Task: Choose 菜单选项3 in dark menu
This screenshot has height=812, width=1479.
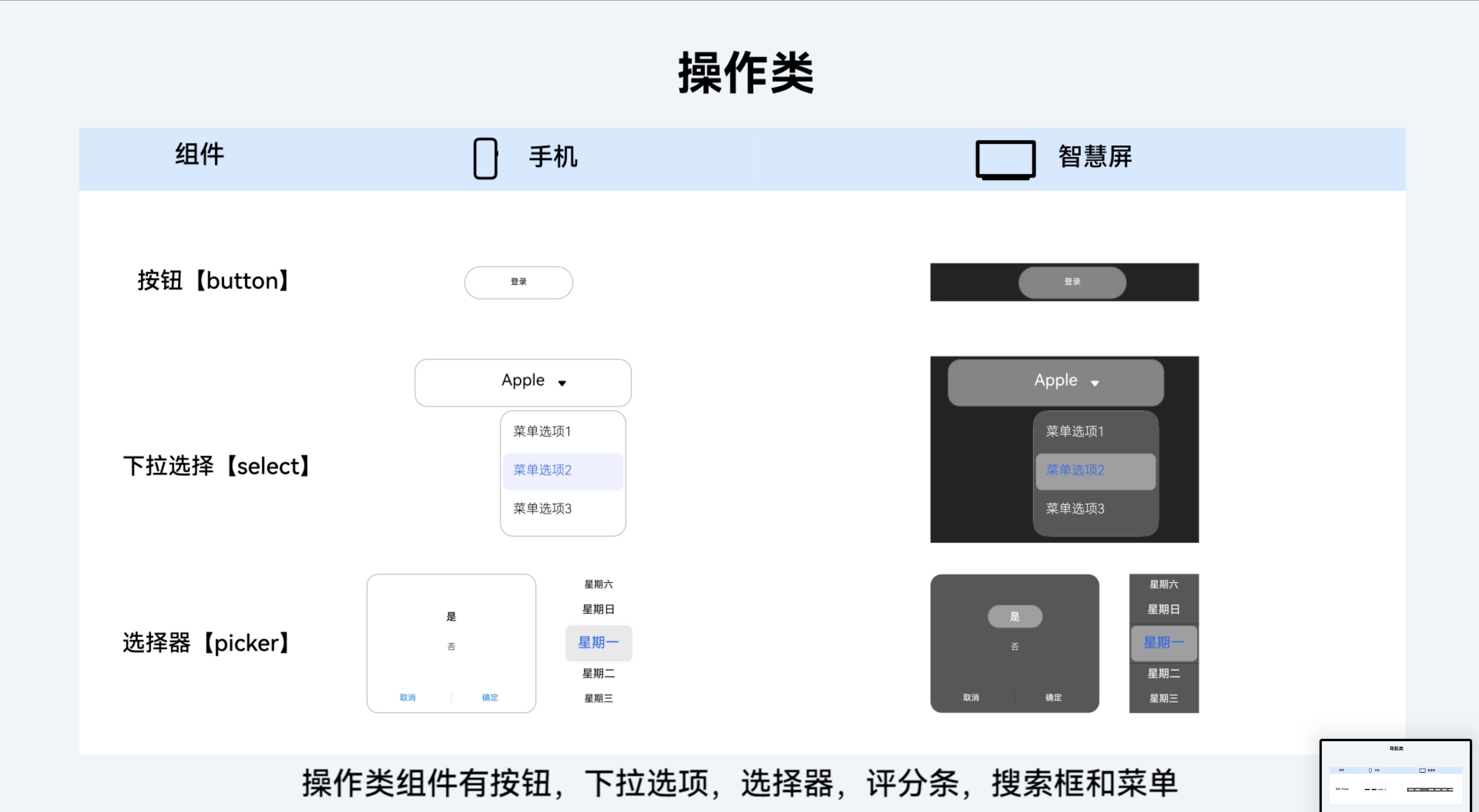Action: tap(1075, 509)
